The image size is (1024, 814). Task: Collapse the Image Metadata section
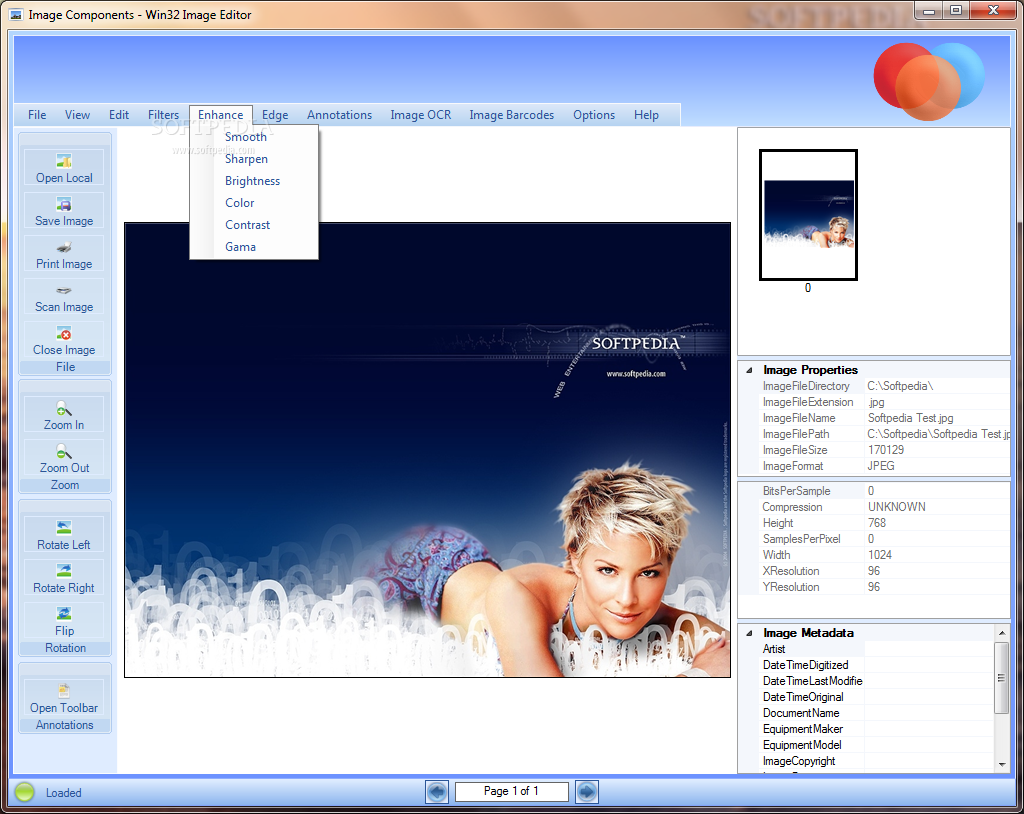click(x=749, y=633)
